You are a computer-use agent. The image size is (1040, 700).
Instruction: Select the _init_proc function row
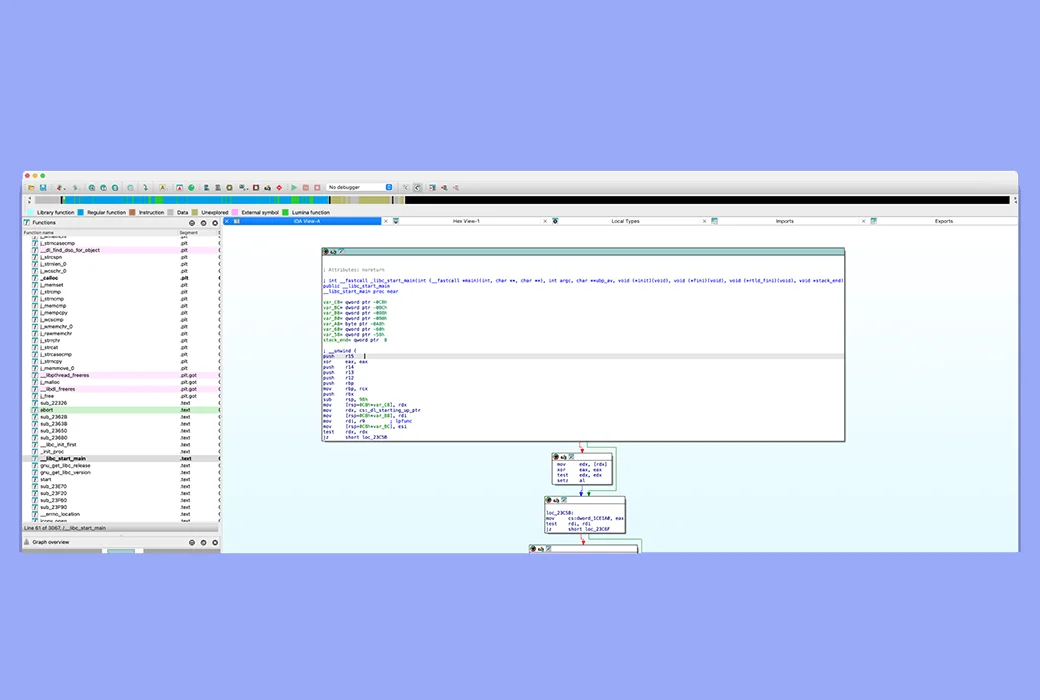pyautogui.click(x=121, y=451)
